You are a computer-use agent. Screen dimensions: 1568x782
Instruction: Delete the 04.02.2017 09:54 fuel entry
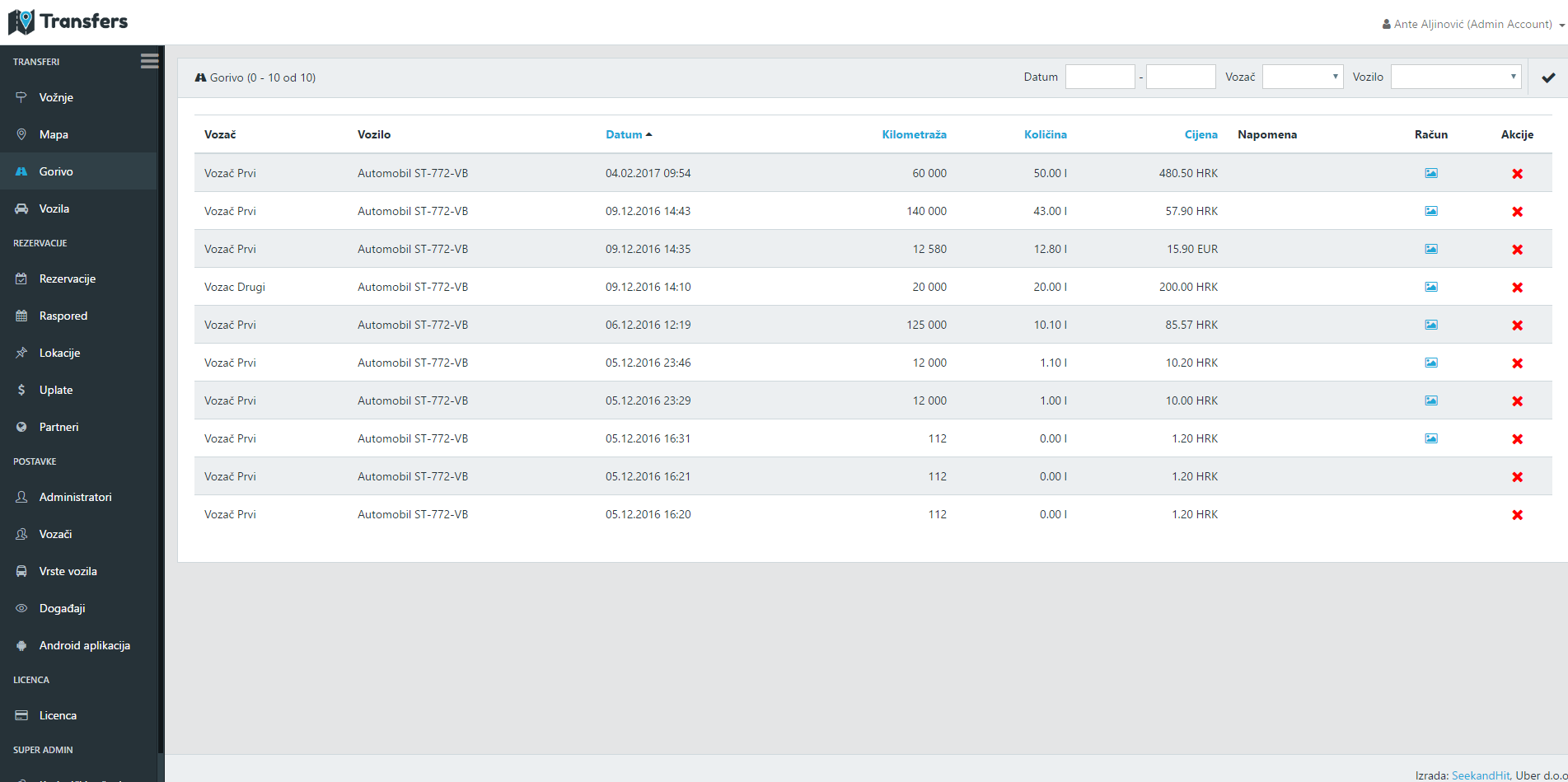(x=1517, y=174)
